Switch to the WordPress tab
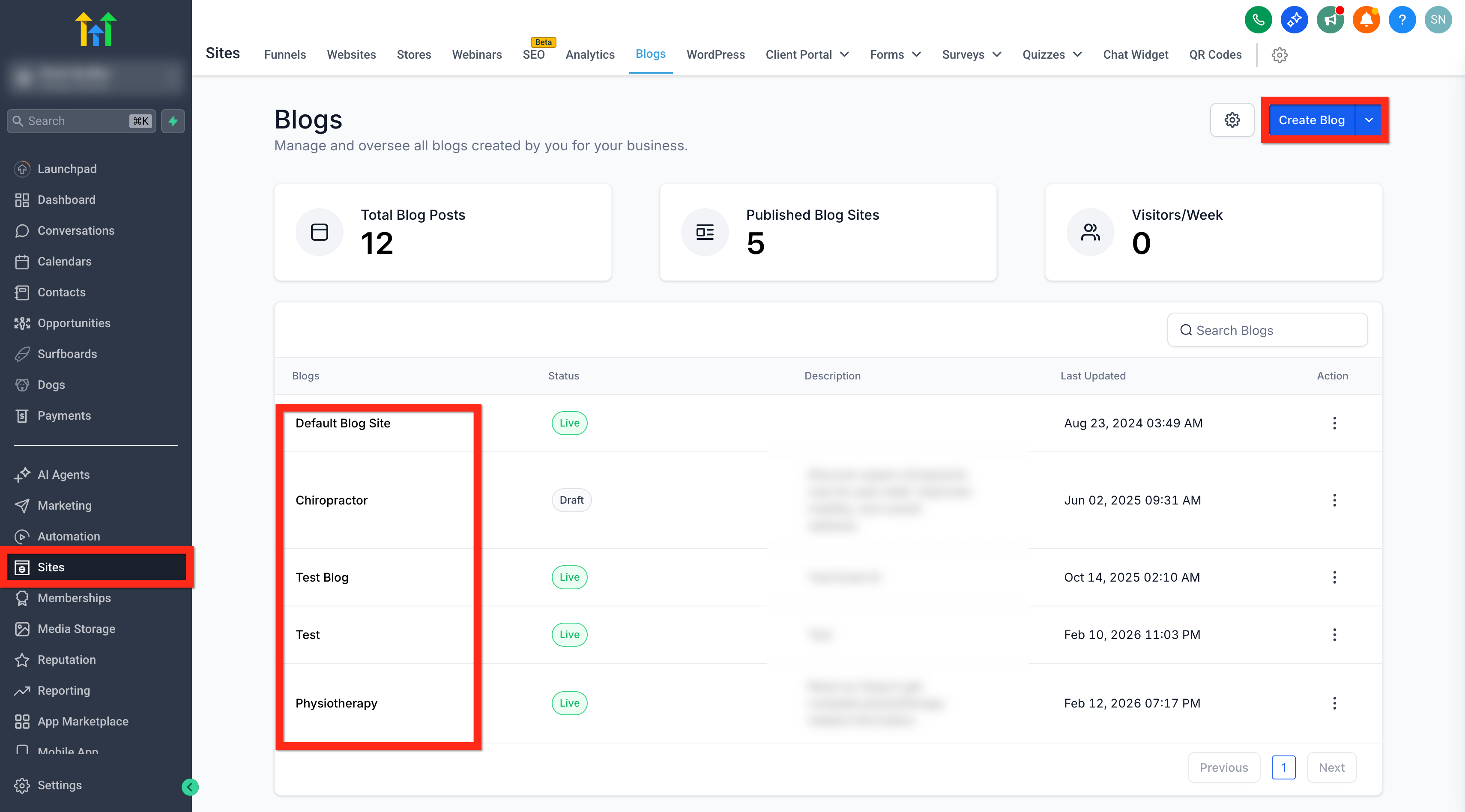1465x812 pixels. [715, 54]
